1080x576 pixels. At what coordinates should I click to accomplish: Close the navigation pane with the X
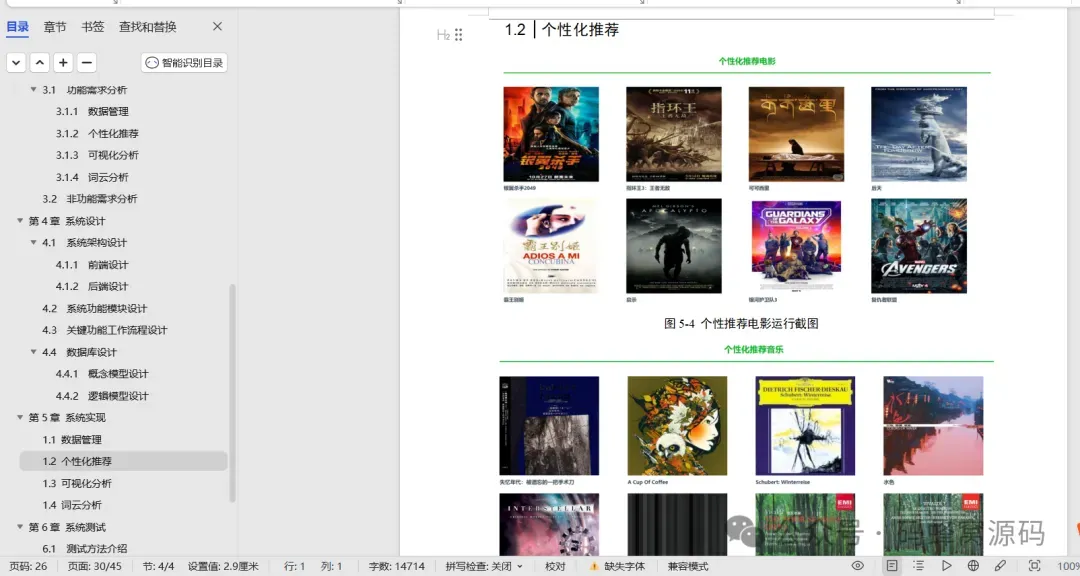point(218,26)
